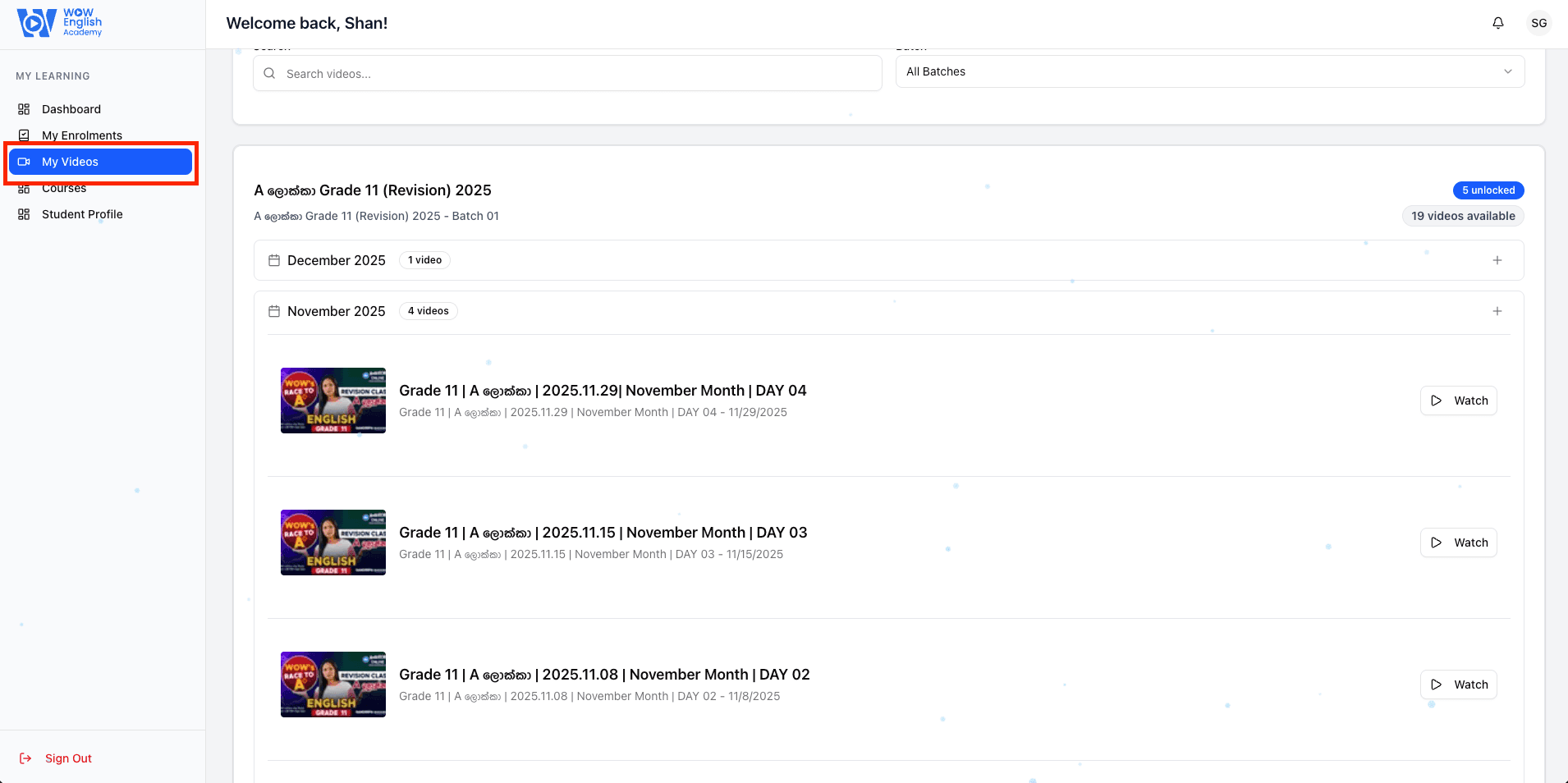Collapse the November 2025 section
Image resolution: width=1568 pixels, height=783 pixels.
tap(1497, 311)
